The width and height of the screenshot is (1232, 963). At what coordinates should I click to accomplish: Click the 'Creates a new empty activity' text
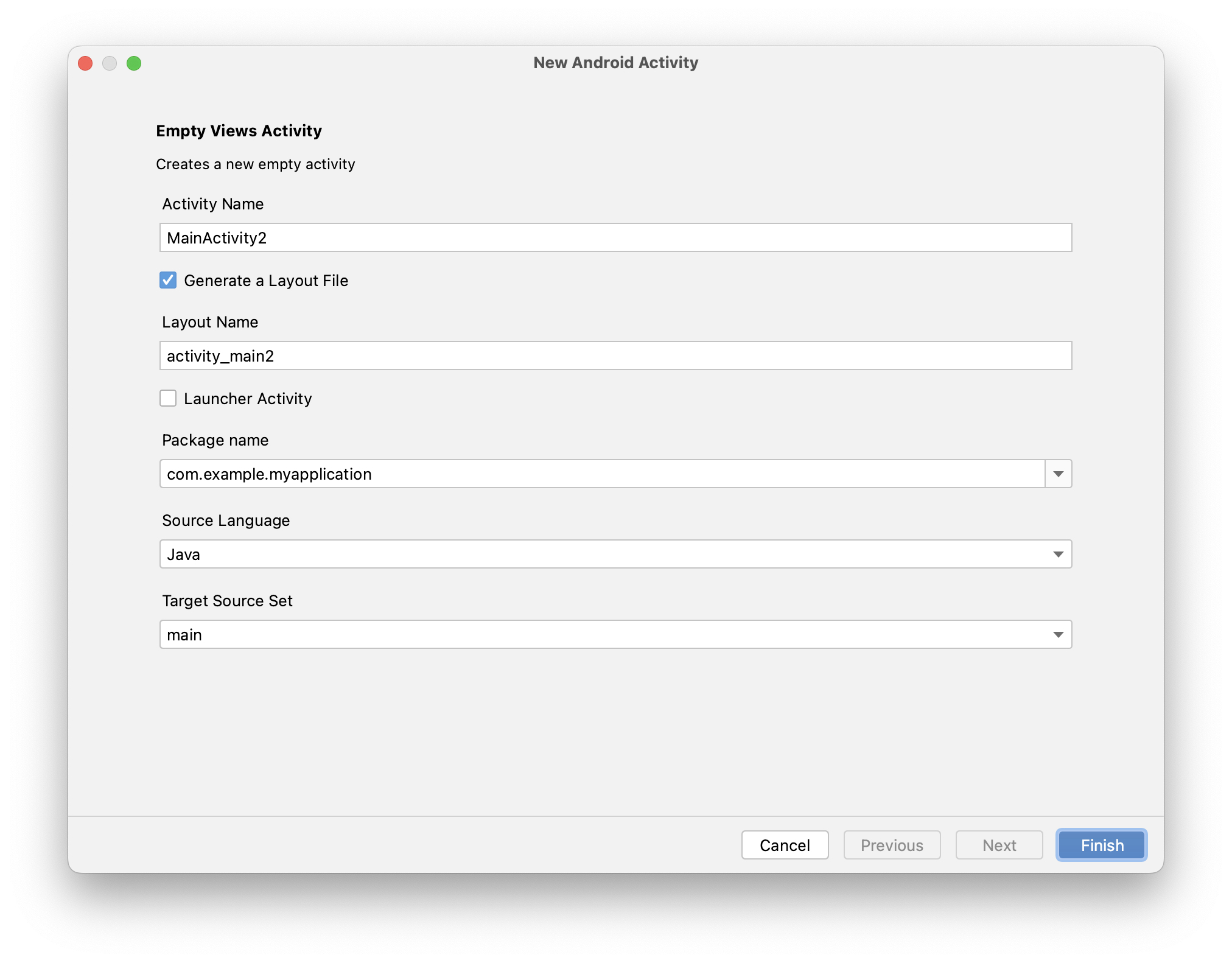(255, 164)
